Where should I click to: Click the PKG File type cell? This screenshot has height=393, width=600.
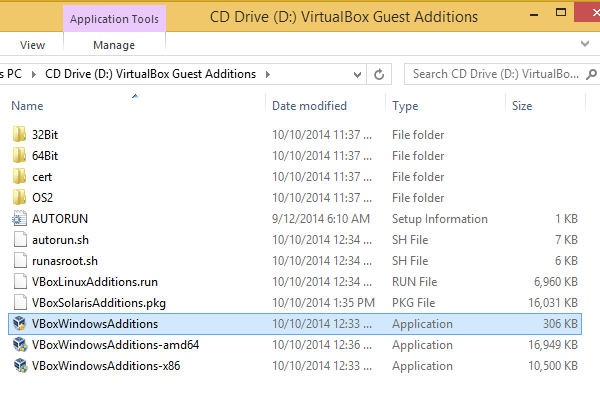pos(413,303)
